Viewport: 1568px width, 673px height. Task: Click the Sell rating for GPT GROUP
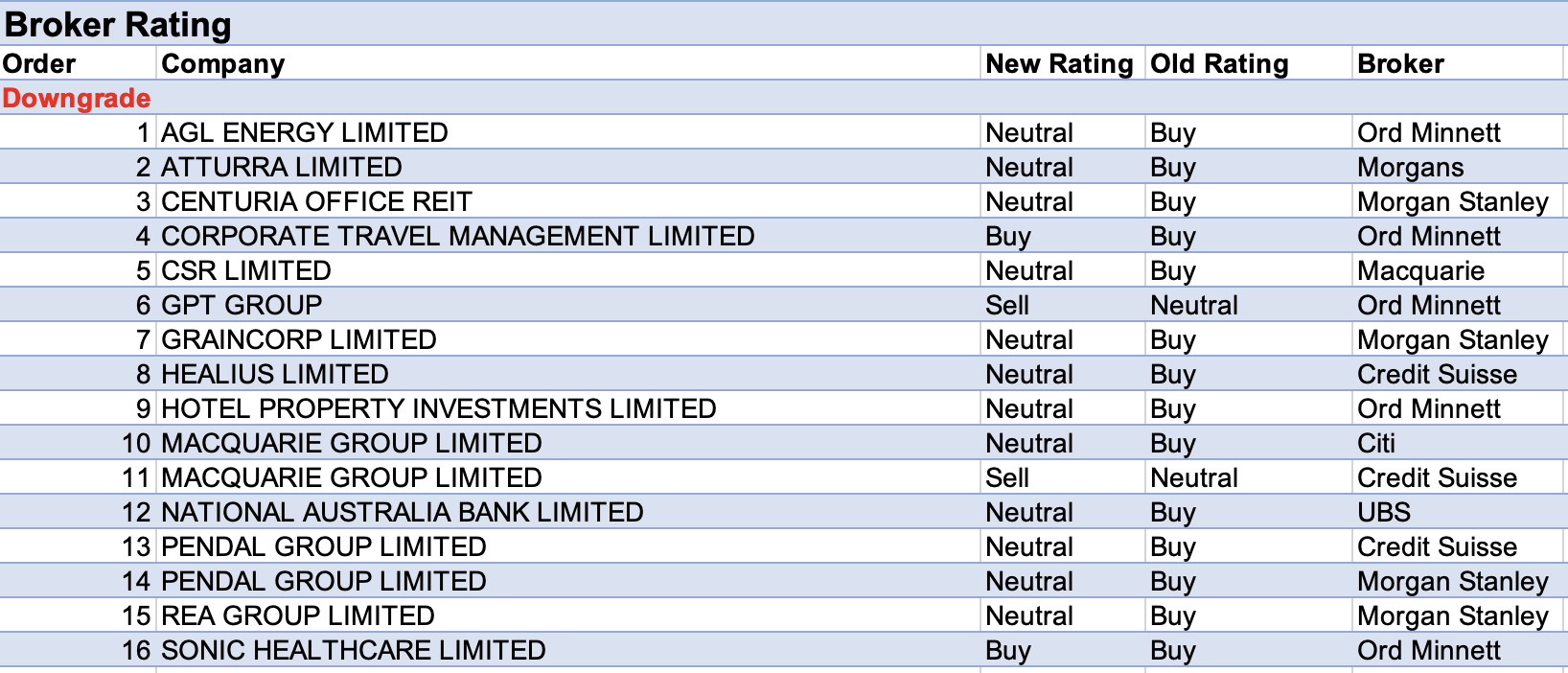pyautogui.click(x=1007, y=305)
